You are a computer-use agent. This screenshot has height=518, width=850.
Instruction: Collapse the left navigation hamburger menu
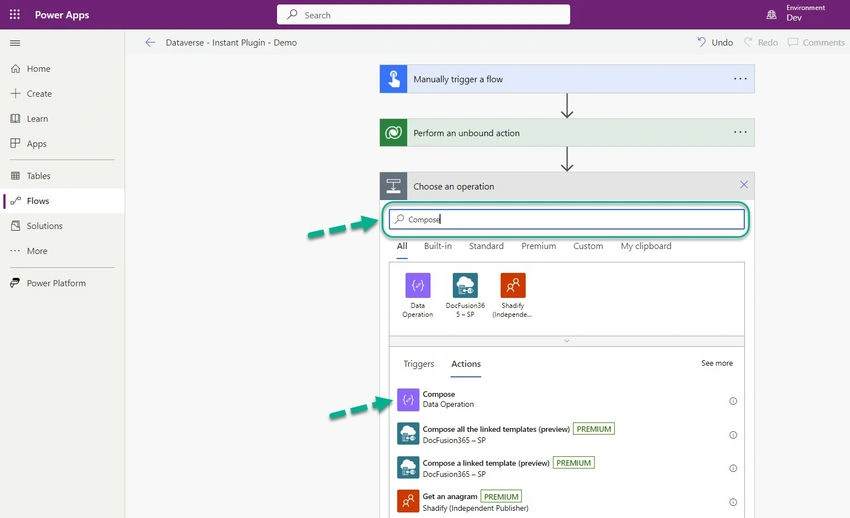click(15, 43)
